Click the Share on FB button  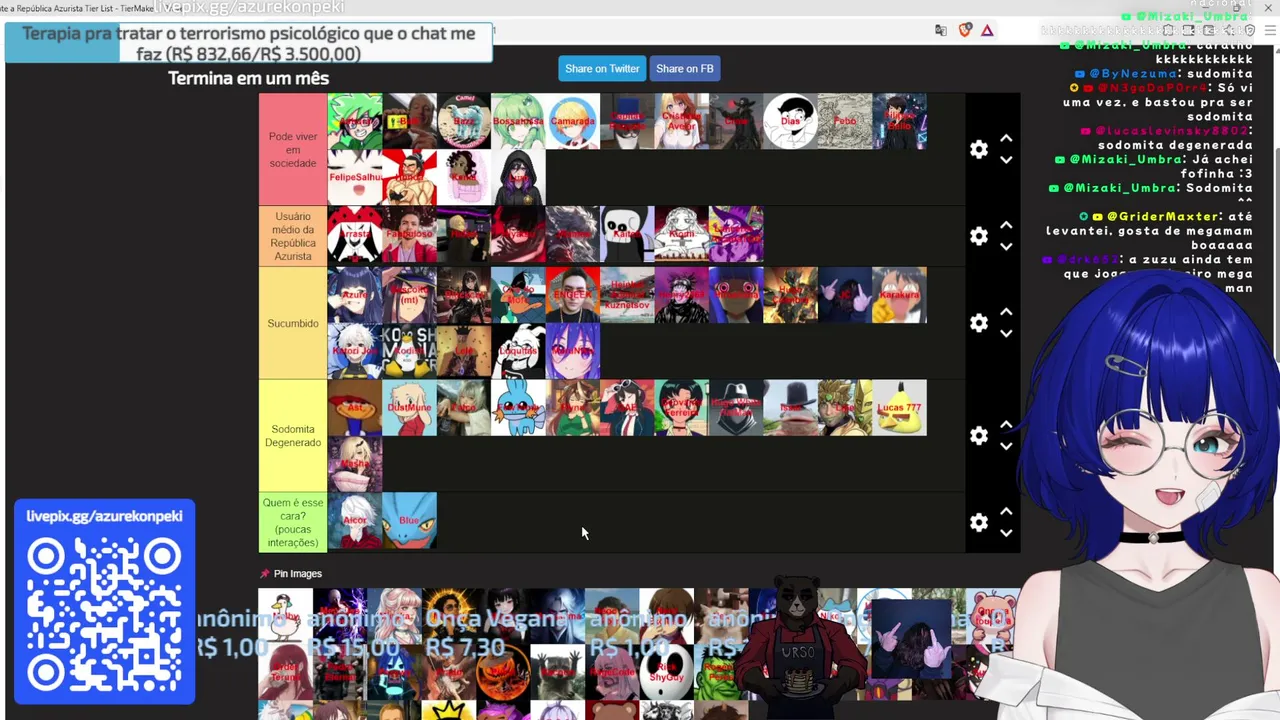[x=685, y=69]
